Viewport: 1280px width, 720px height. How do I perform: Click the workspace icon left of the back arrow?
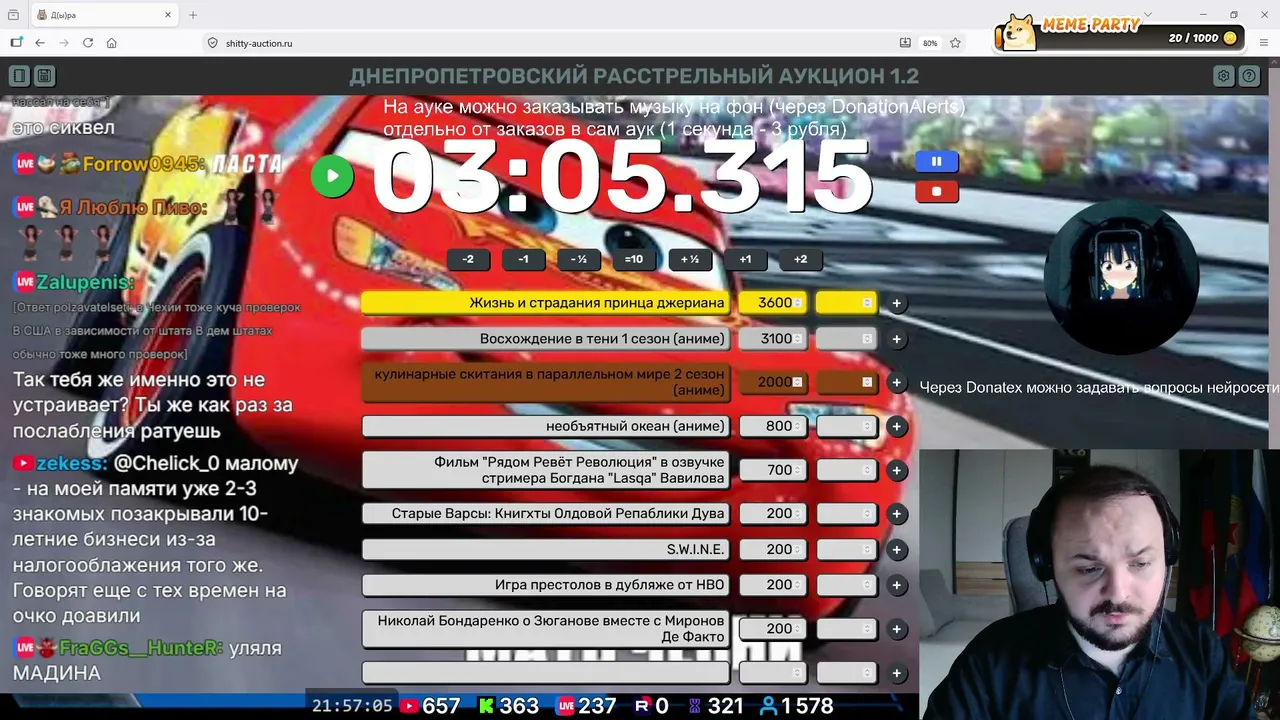coord(16,43)
